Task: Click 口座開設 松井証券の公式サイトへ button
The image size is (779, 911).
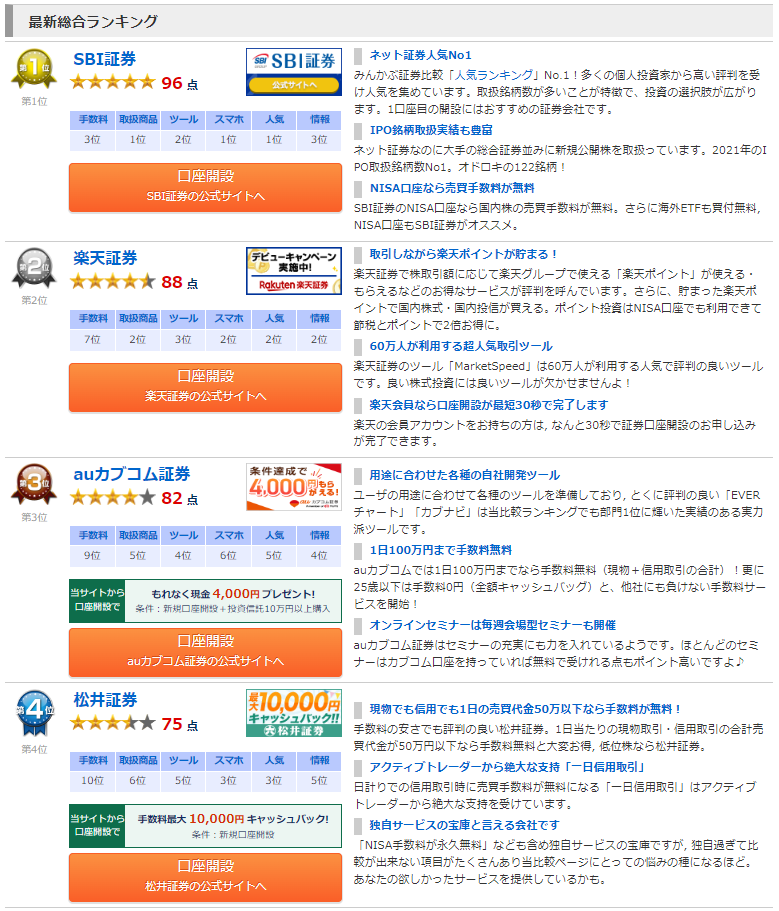Action: (205, 877)
